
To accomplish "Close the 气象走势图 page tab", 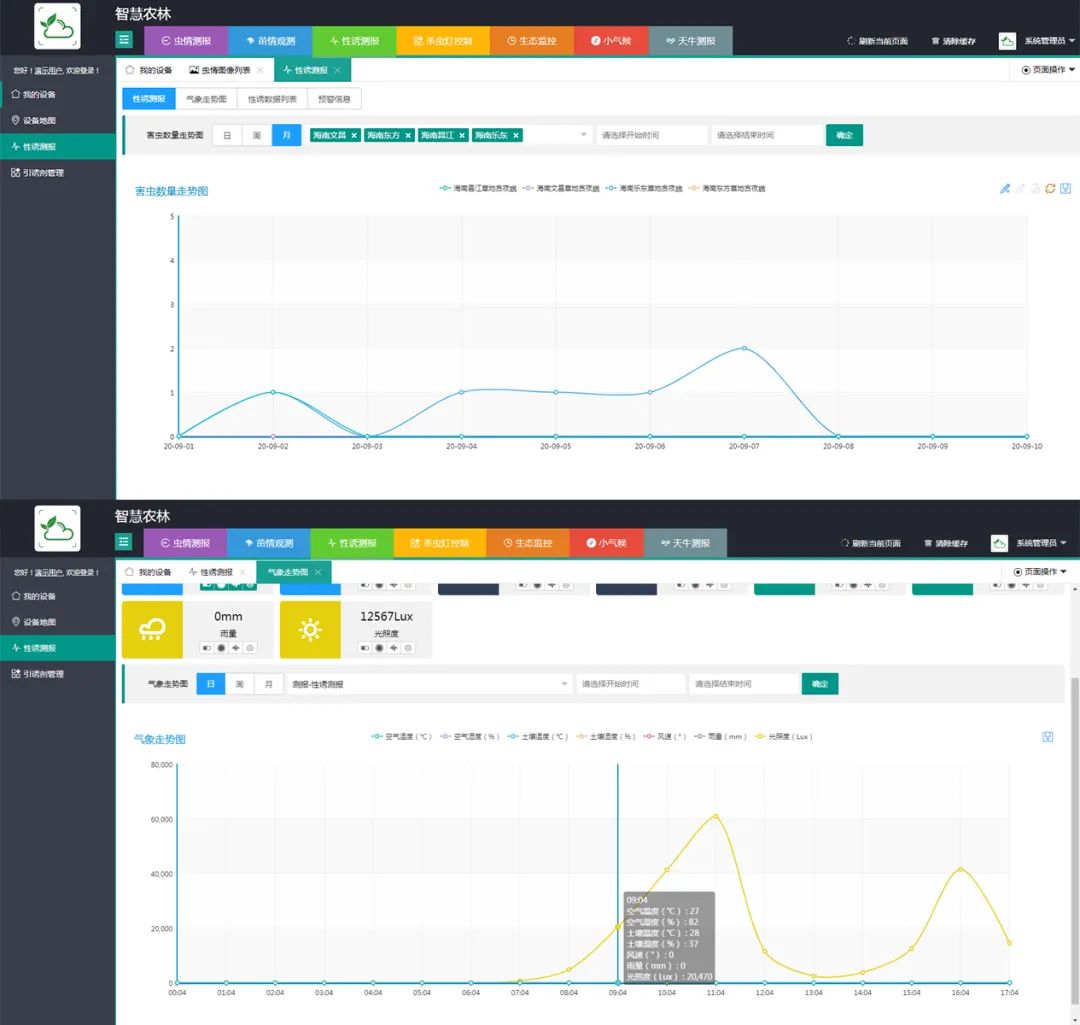I will tap(318, 572).
